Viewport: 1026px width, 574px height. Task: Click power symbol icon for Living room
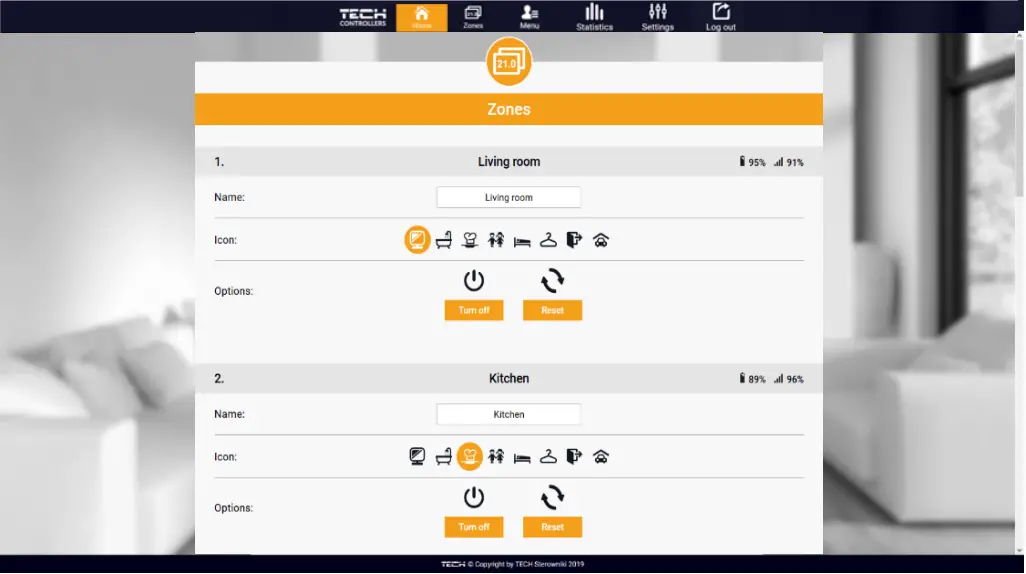click(x=474, y=281)
